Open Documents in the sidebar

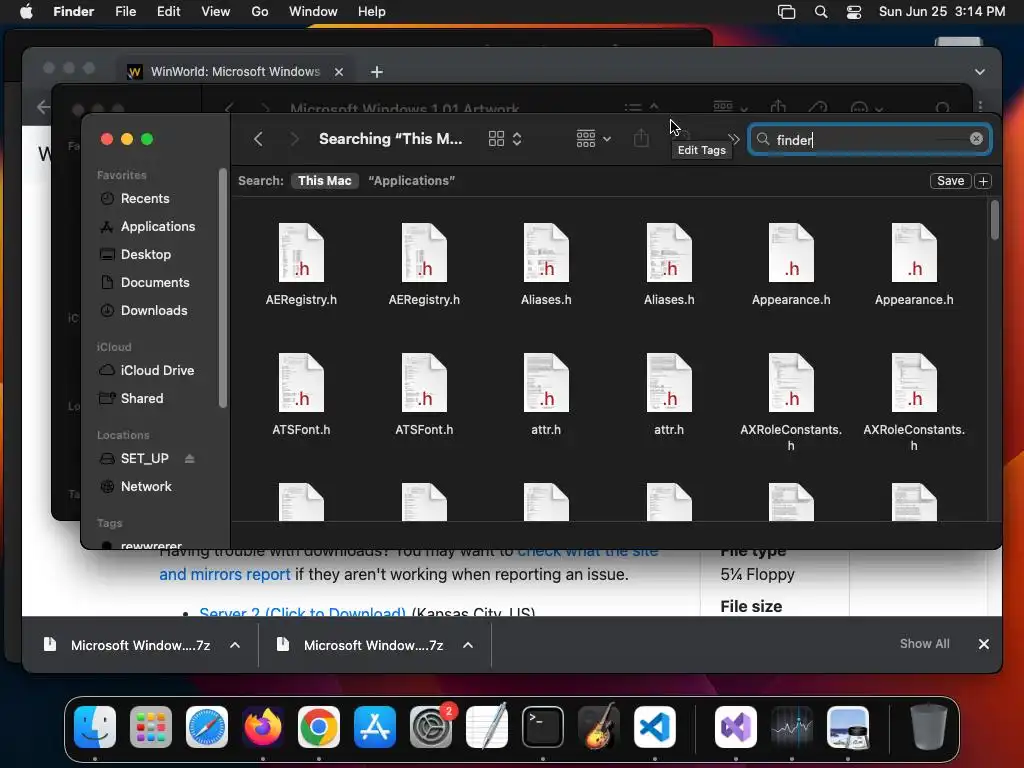pos(155,283)
